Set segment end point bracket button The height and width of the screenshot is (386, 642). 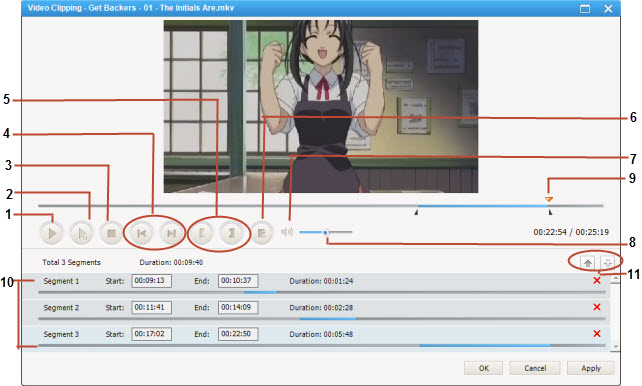[x=232, y=234]
